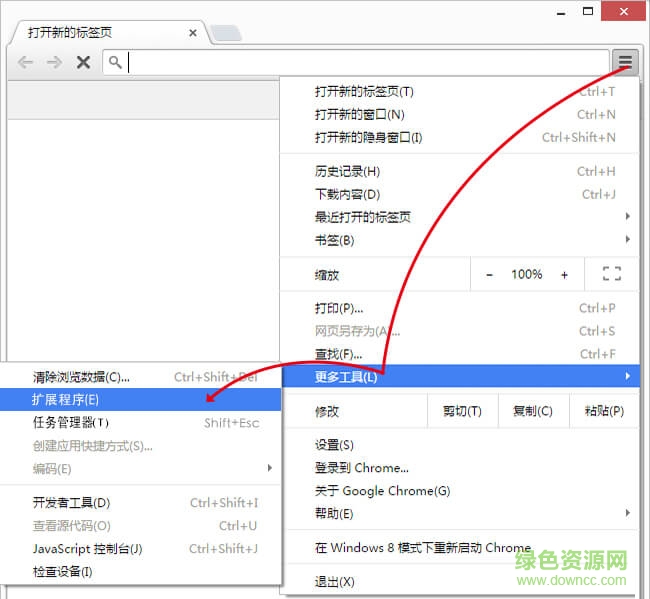This screenshot has height=599, width=650.
Task: Click the 粘贴(P) button
Action: [x=603, y=411]
